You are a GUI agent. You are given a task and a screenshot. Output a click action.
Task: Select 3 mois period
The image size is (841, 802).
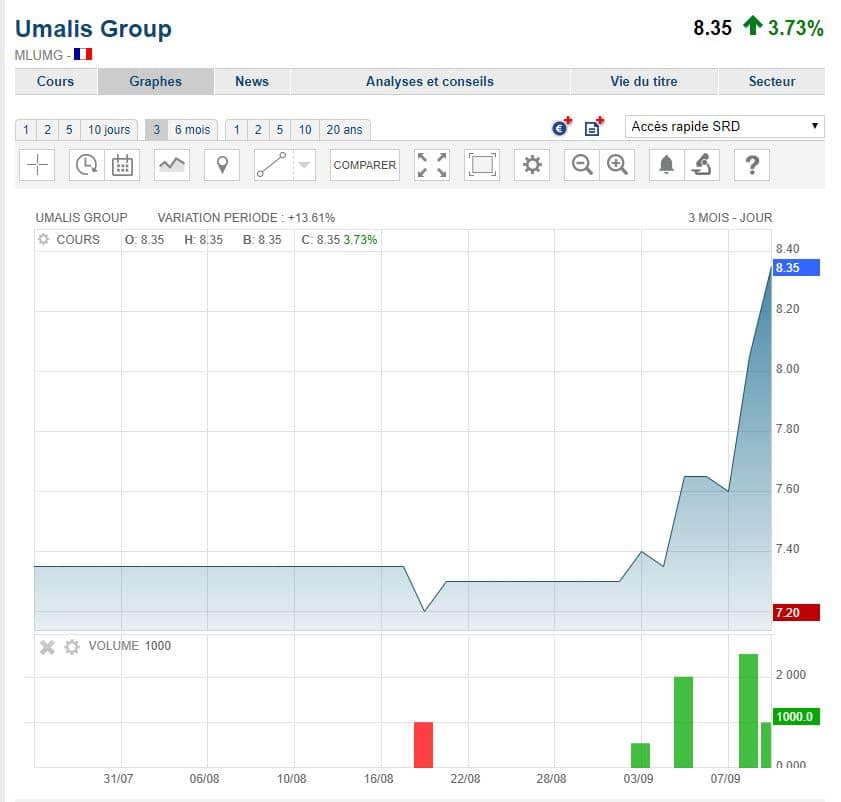(157, 130)
